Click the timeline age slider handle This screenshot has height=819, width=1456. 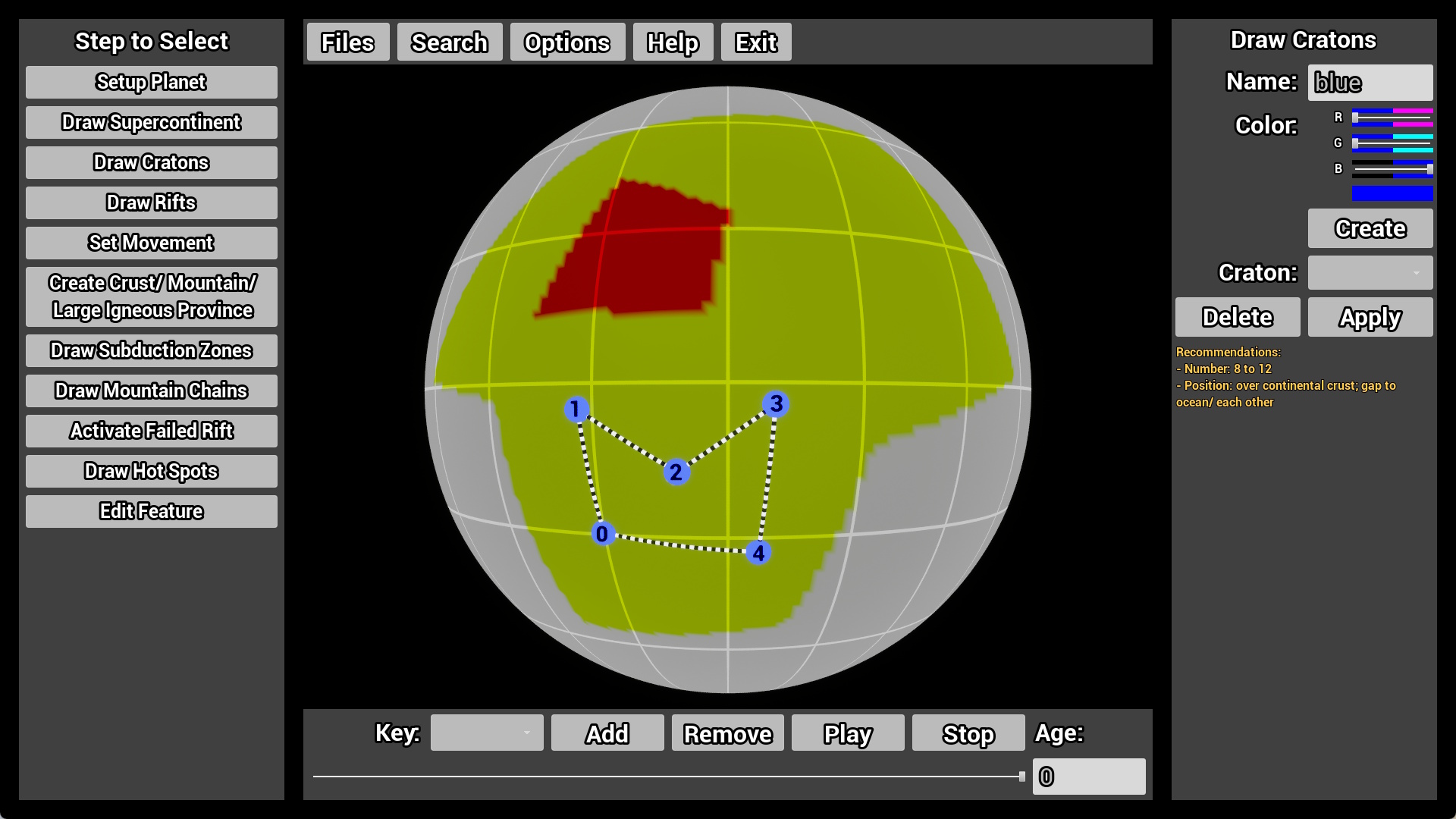[1021, 777]
